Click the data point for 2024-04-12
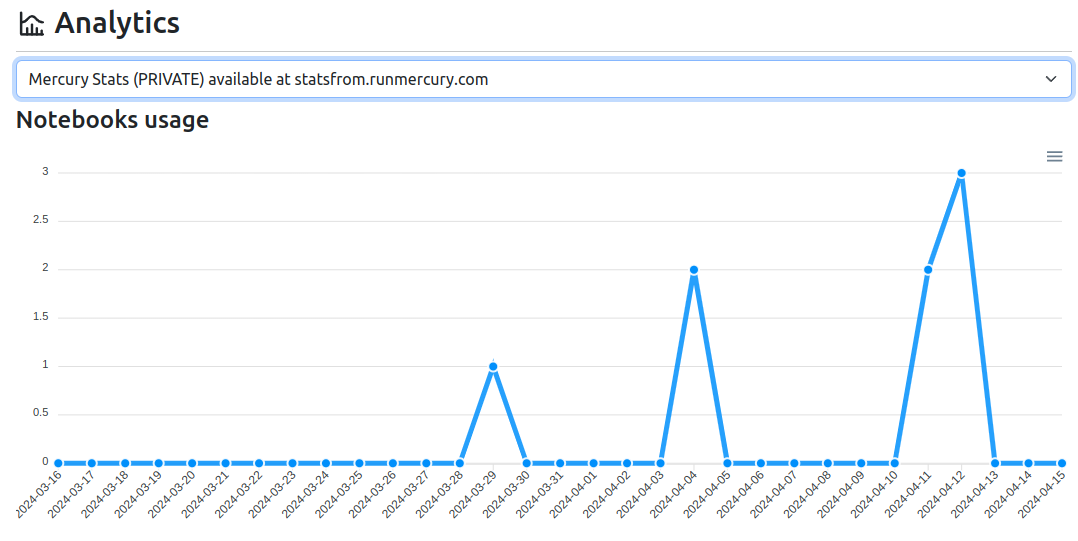 [961, 173]
